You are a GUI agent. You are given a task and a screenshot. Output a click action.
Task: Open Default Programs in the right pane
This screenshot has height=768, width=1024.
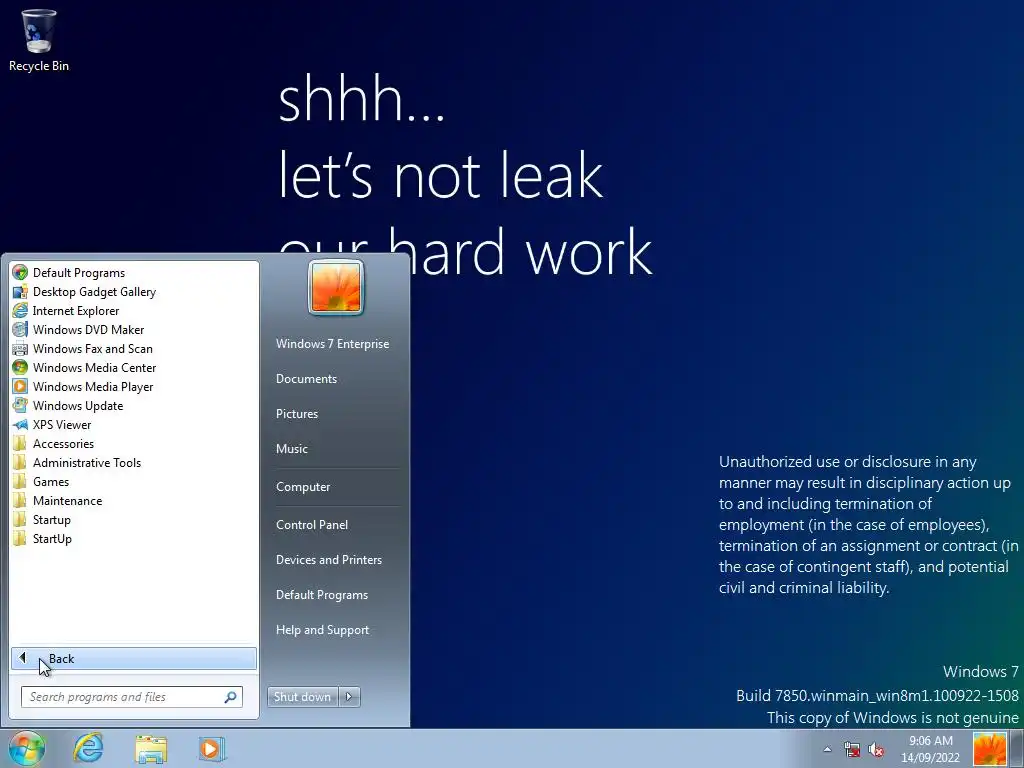(322, 595)
